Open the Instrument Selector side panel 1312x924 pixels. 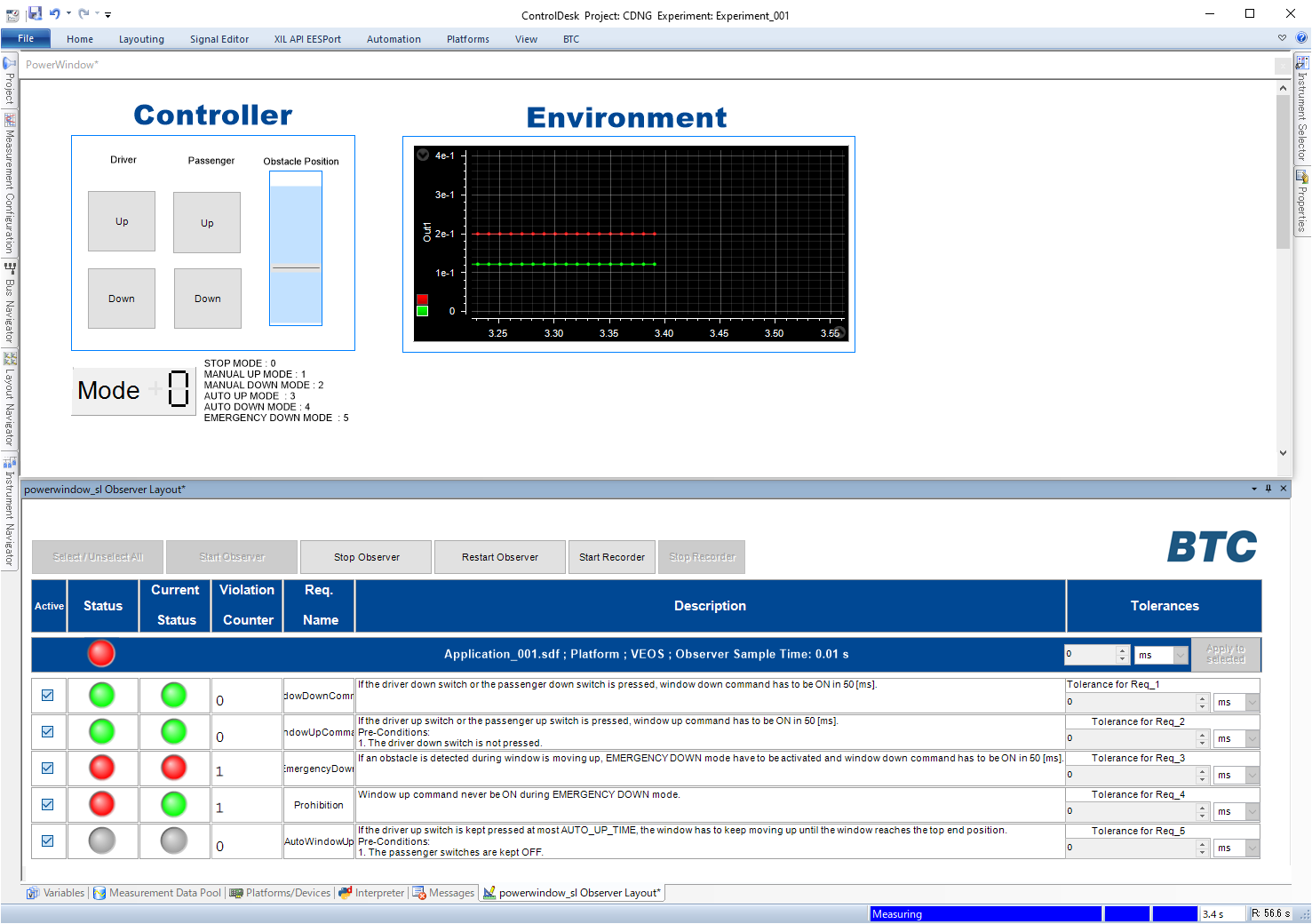[x=1302, y=108]
